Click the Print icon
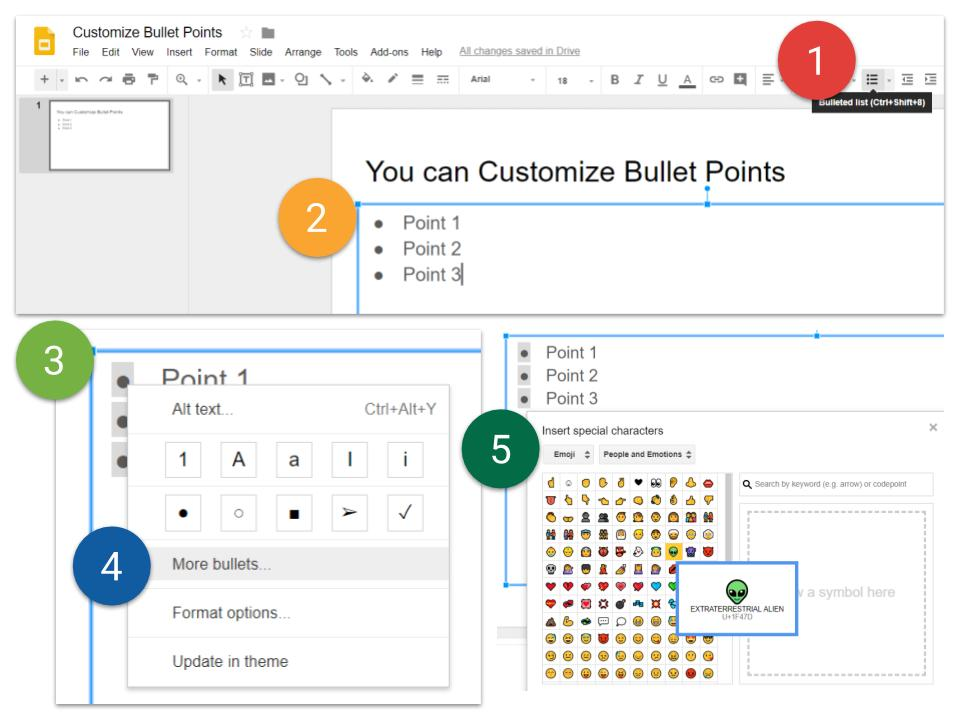The image size is (960, 720). [129, 79]
